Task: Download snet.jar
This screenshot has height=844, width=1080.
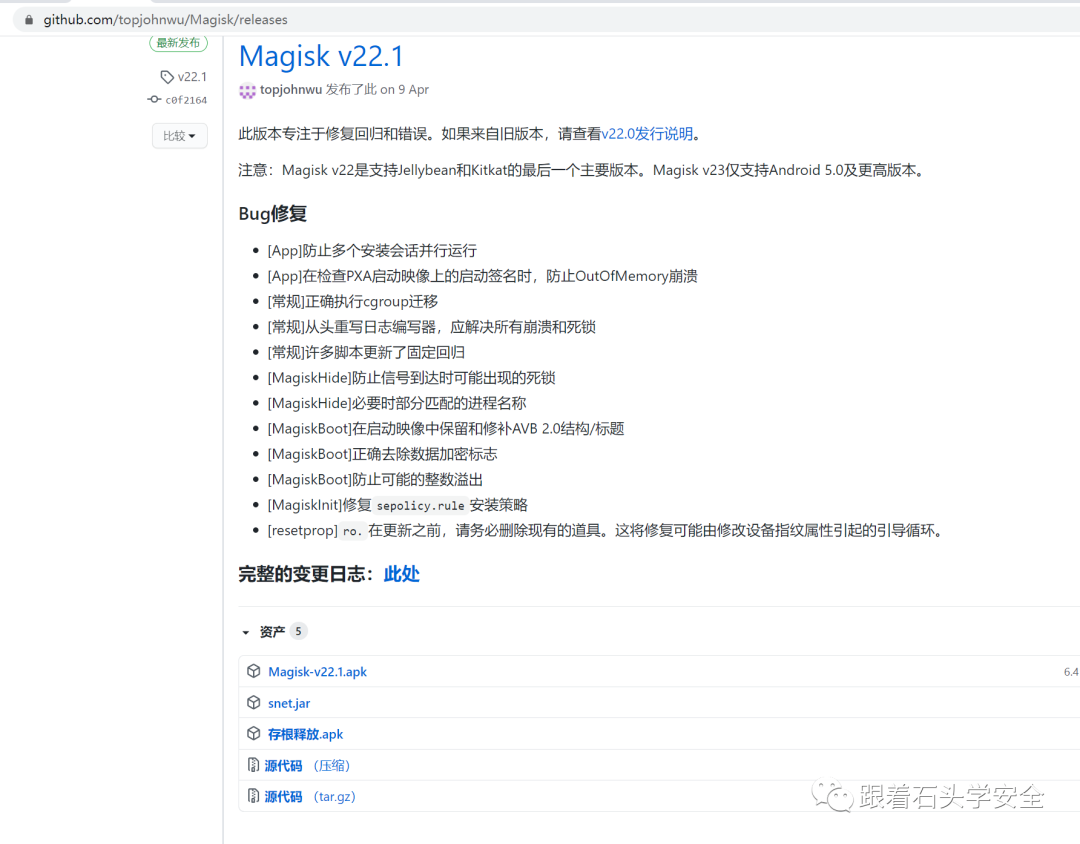Action: point(289,703)
